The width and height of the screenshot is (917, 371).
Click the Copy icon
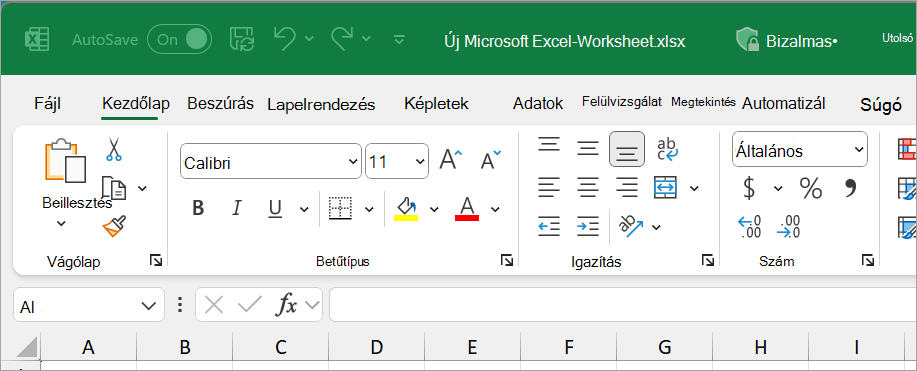tap(113, 188)
